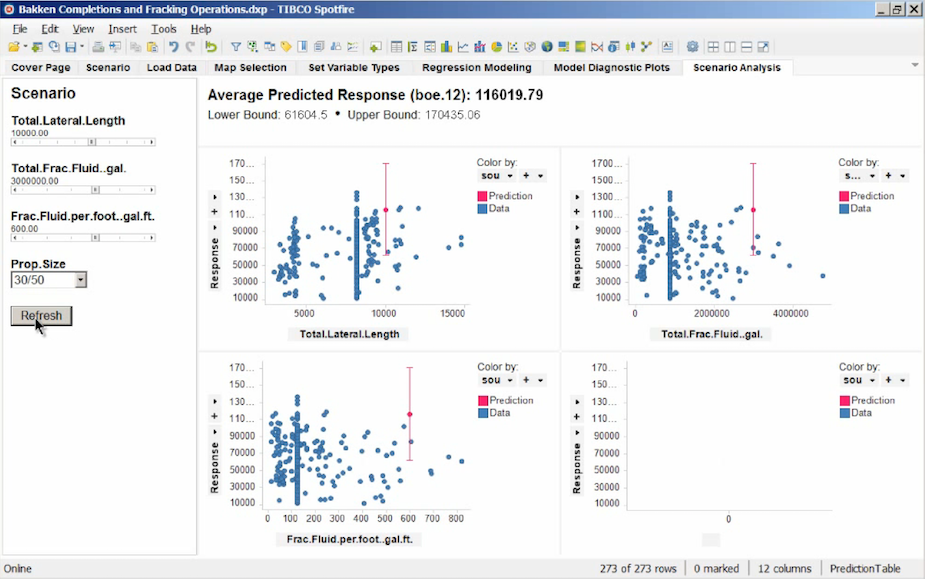Viewport: 925px width, 579px height.
Task: Click the add new page icon
Action: click(x=375, y=47)
